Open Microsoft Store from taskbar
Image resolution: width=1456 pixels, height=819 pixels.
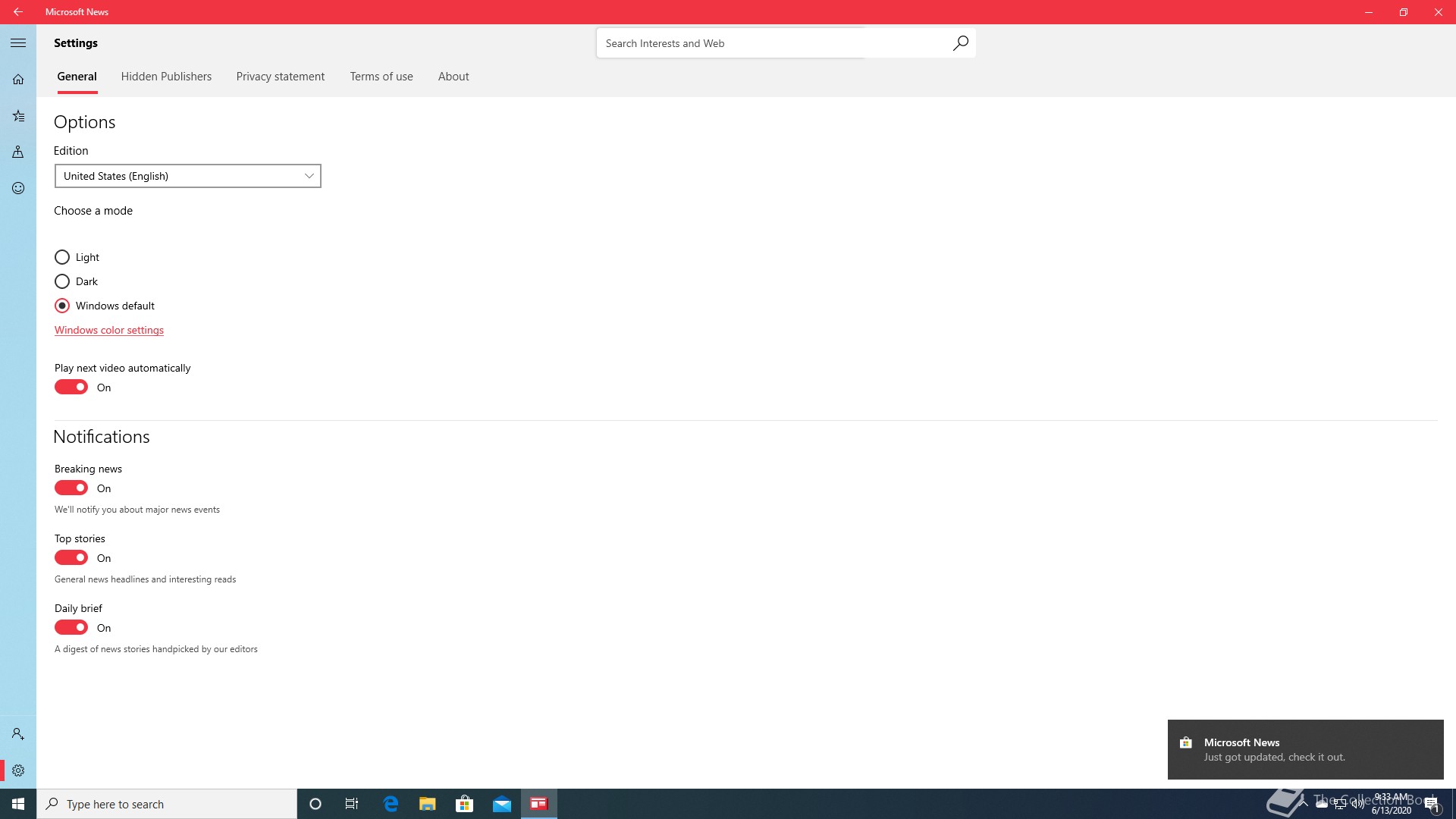tap(464, 804)
